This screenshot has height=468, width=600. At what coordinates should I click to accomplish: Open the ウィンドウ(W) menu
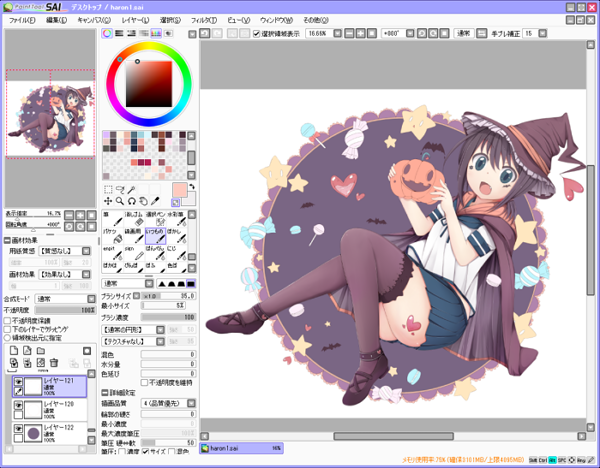pos(276,20)
